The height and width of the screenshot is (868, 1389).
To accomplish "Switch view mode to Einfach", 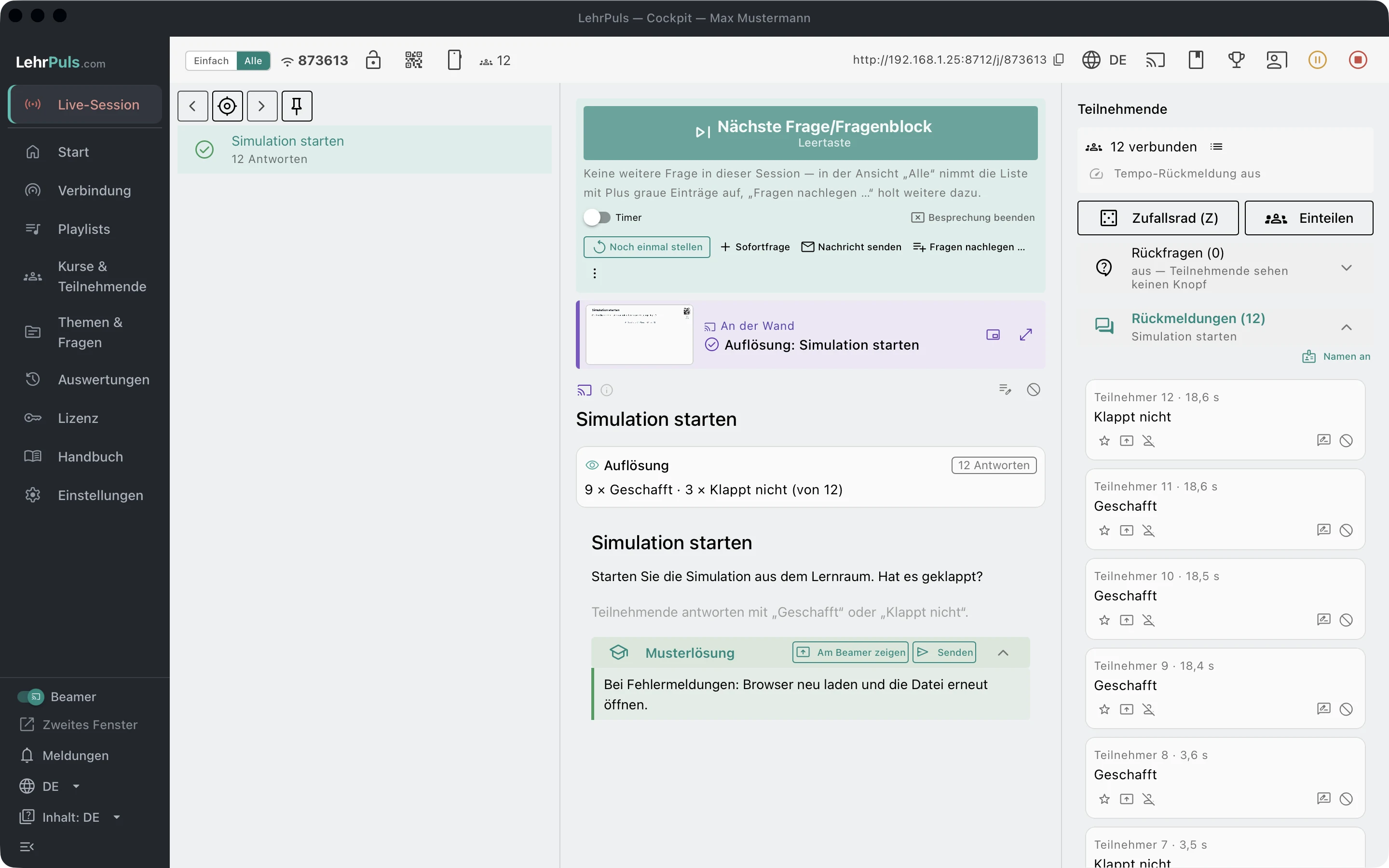I will coord(211,60).
